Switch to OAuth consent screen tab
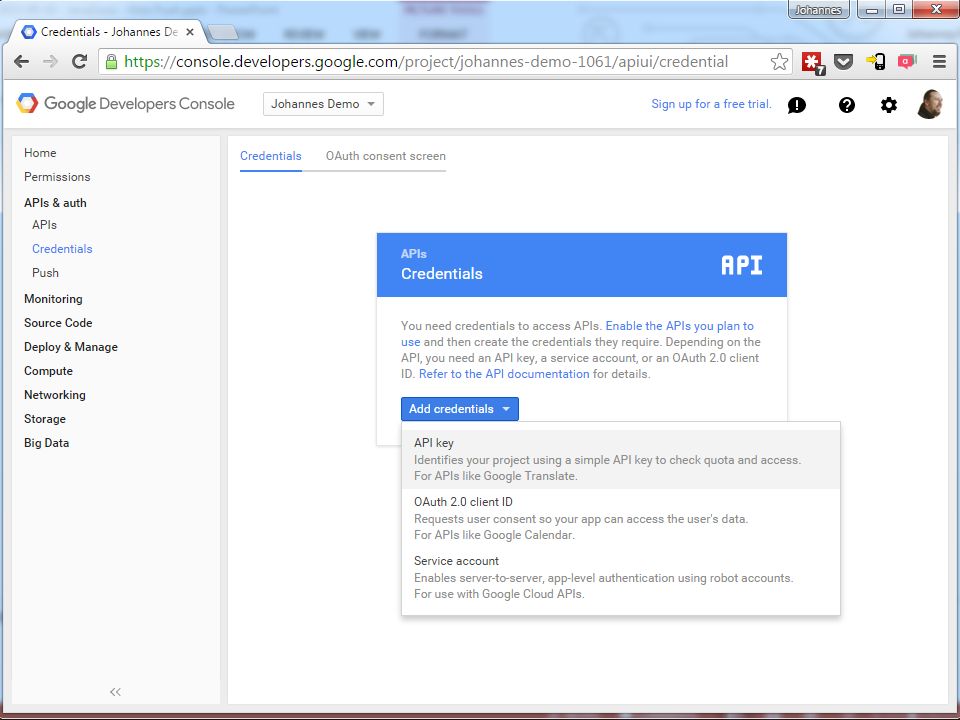 386,156
